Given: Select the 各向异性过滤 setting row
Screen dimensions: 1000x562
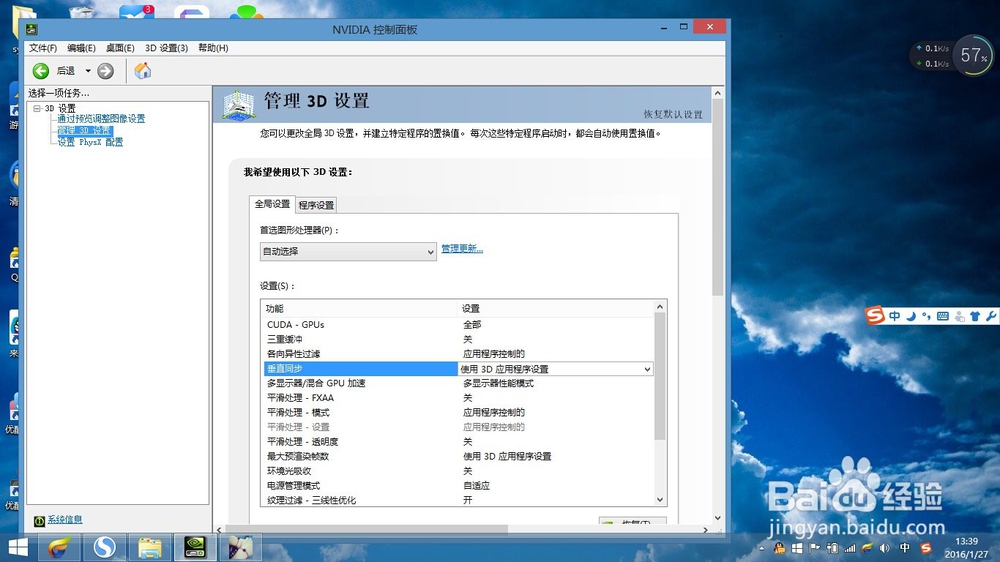Looking at the screenshot, I should 459,354.
